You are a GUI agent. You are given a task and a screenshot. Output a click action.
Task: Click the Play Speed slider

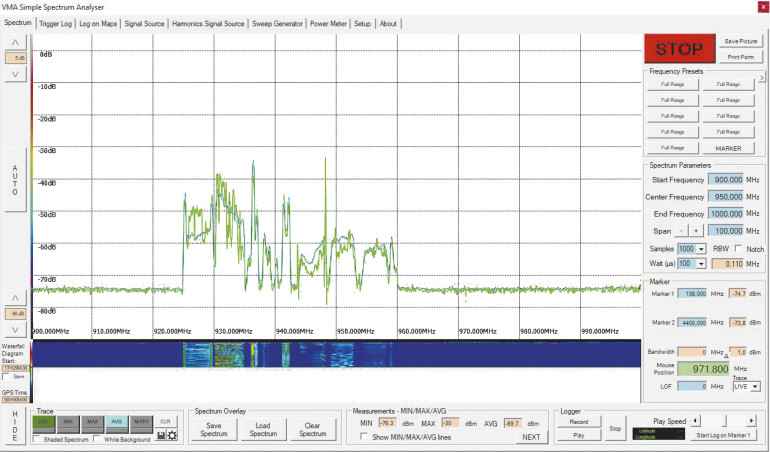(x=725, y=420)
